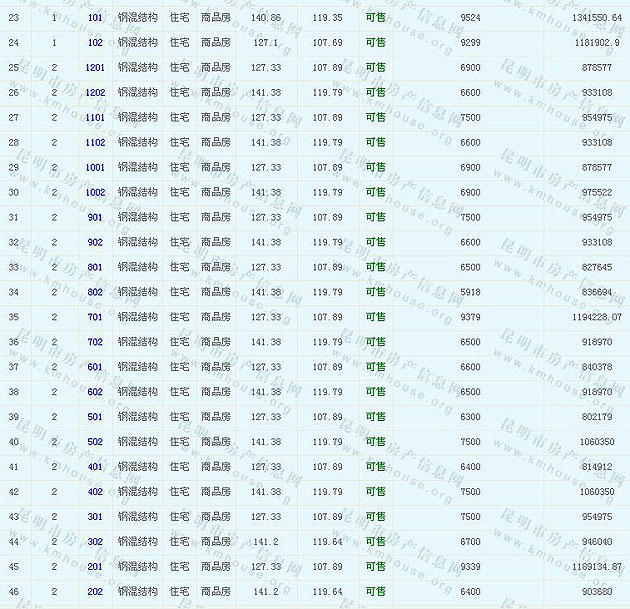Click the 可售 status in row 23

tap(375, 18)
